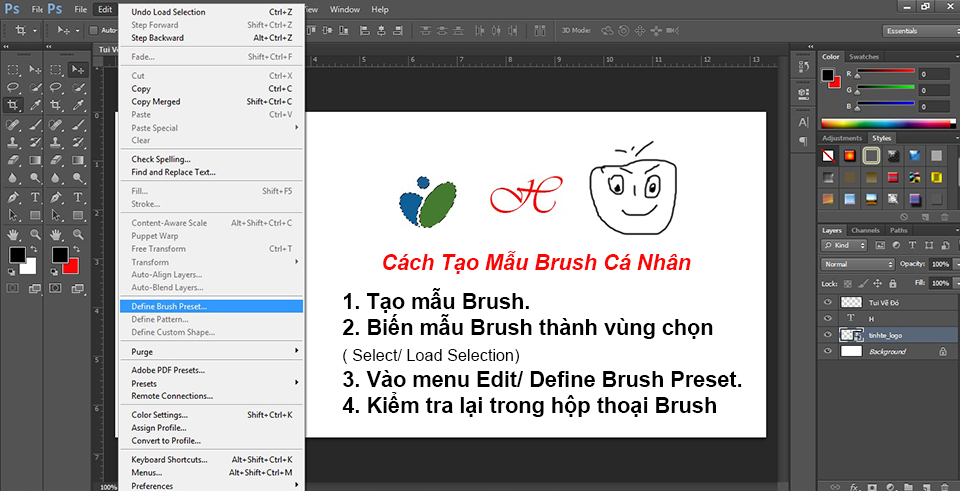Screen dimensions: 960x491
Task: Open the Paragraph panel icon
Action: [804, 141]
